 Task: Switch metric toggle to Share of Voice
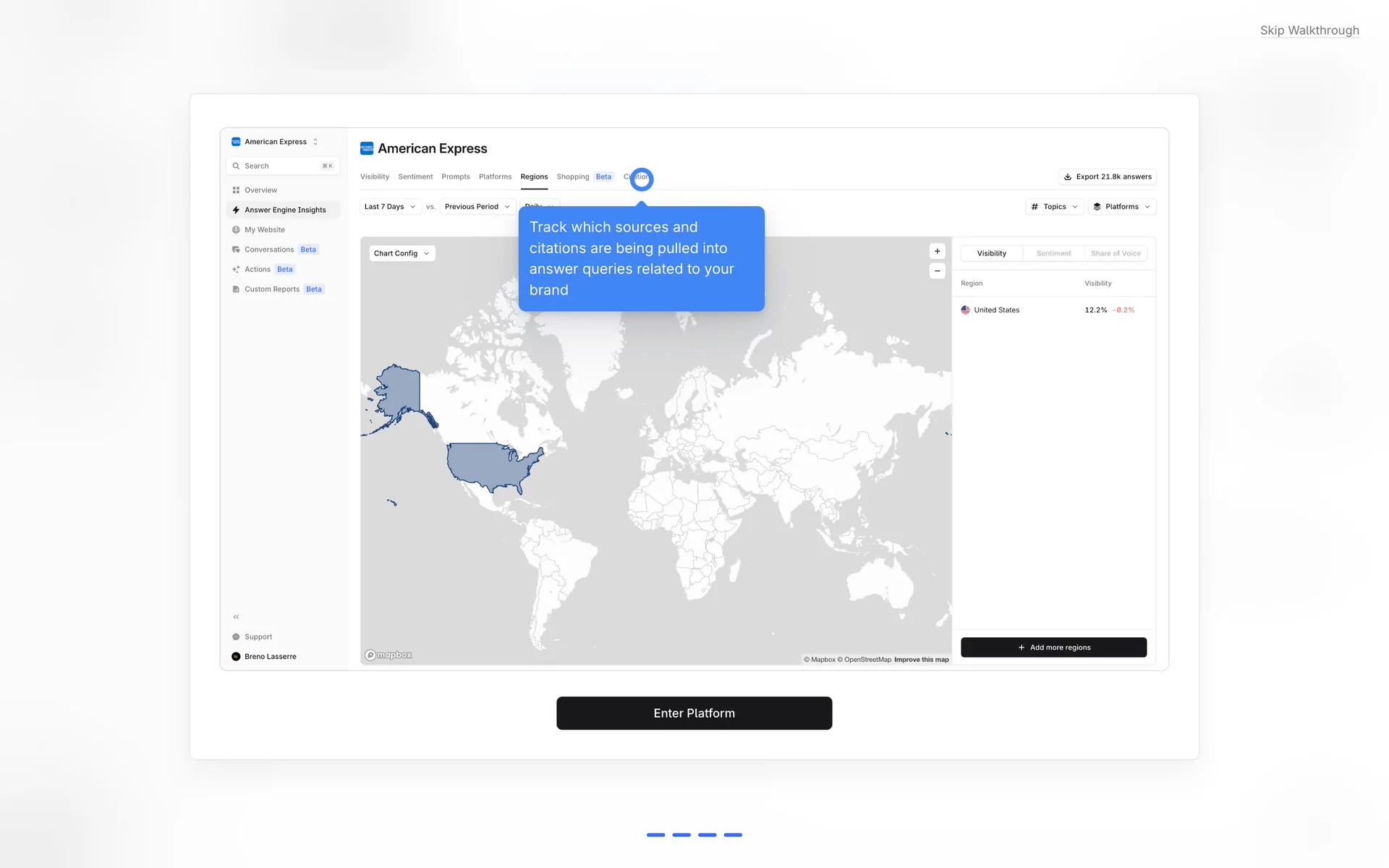point(1115,254)
